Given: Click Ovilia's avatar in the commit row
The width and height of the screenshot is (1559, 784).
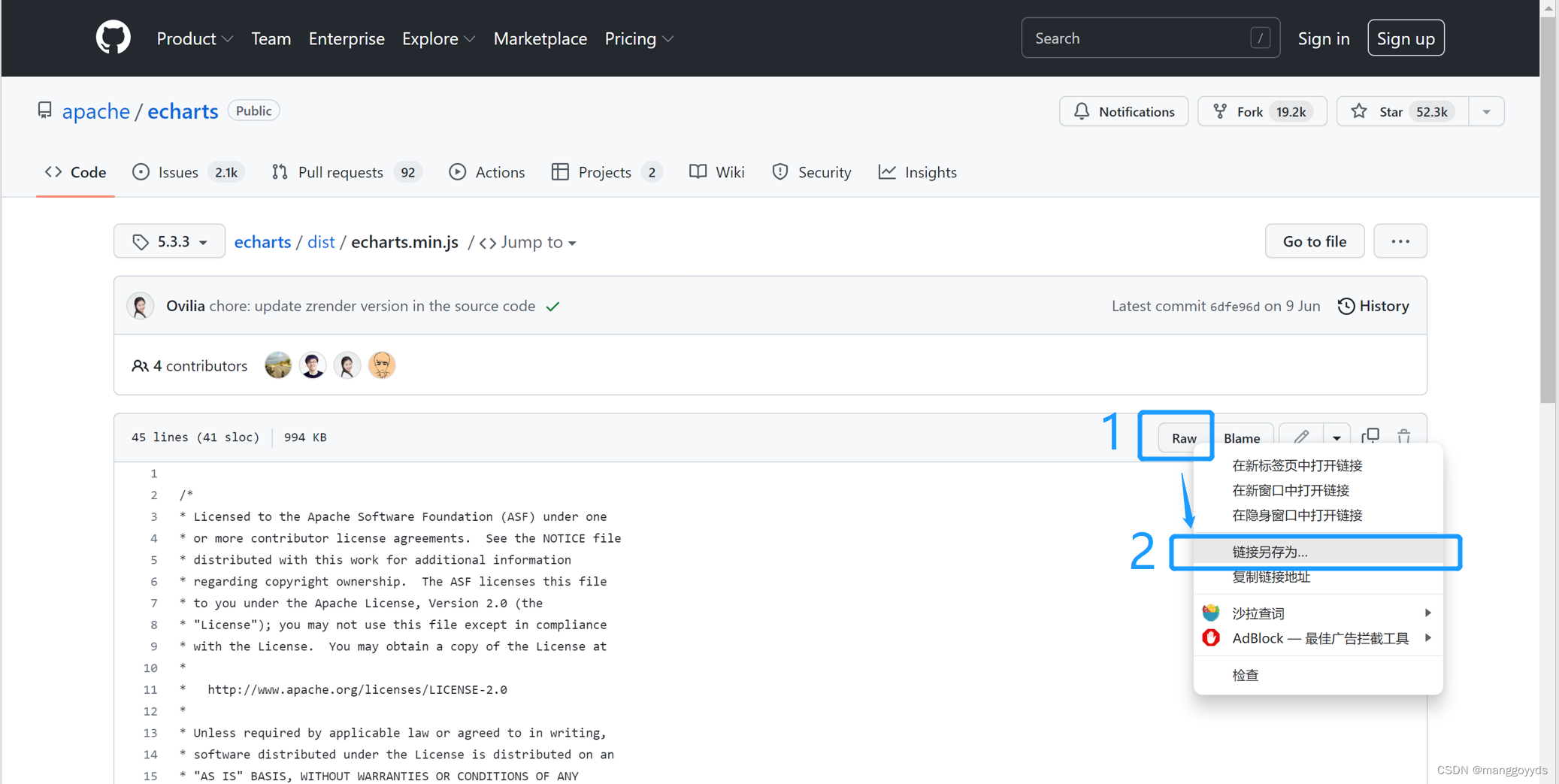Looking at the screenshot, I should [x=141, y=306].
